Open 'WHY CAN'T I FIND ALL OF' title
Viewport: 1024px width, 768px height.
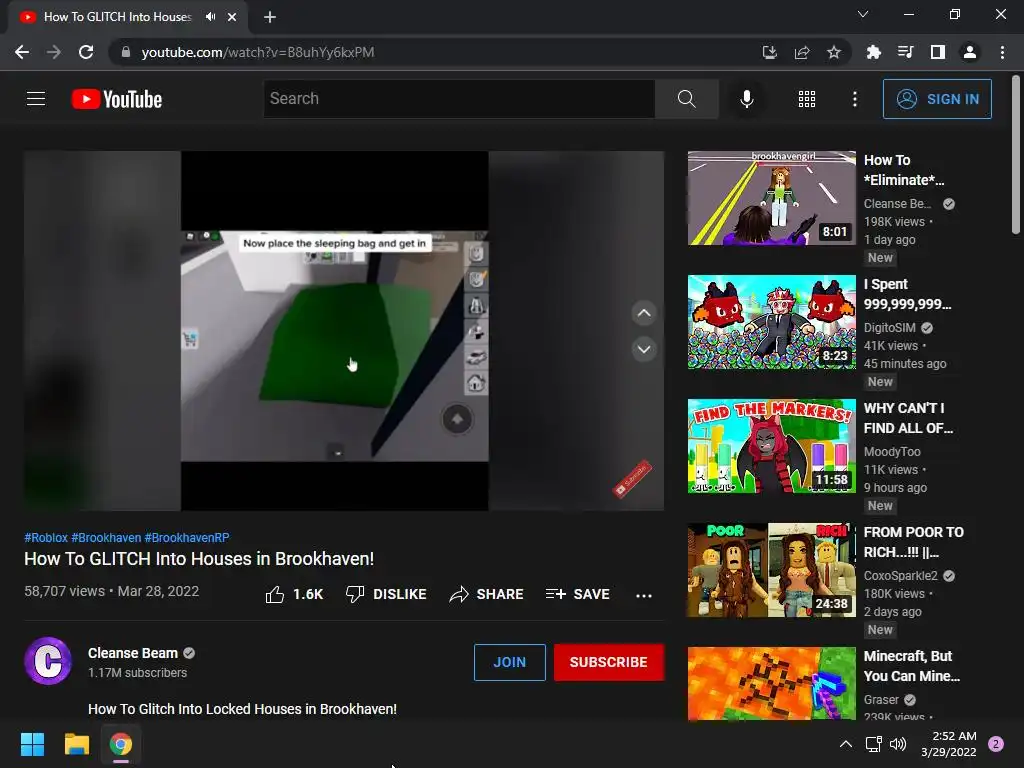pyautogui.click(x=908, y=418)
